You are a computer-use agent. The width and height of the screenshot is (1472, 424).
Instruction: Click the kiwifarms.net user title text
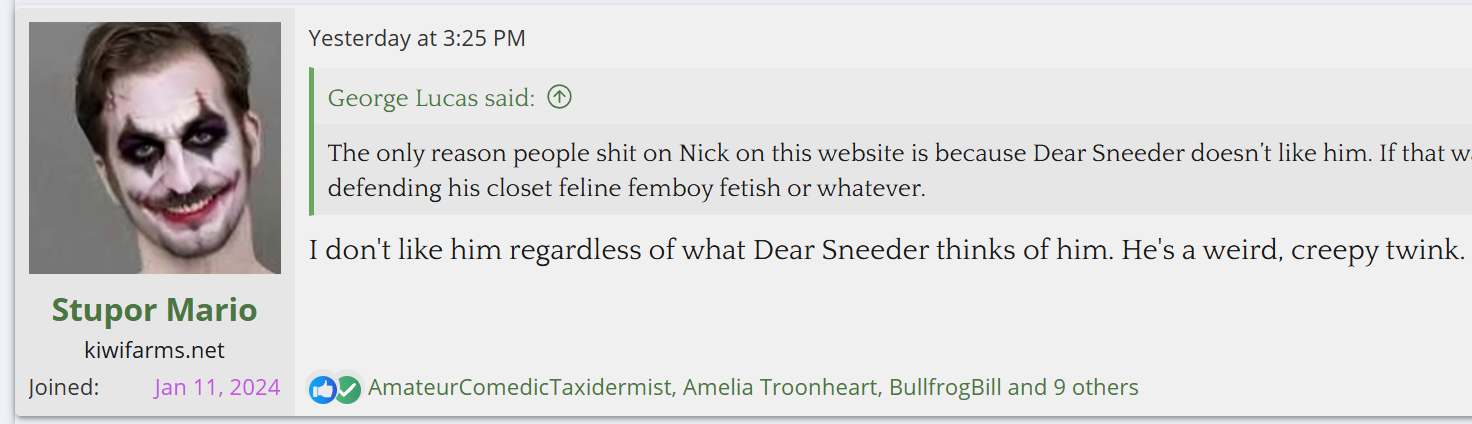(154, 350)
